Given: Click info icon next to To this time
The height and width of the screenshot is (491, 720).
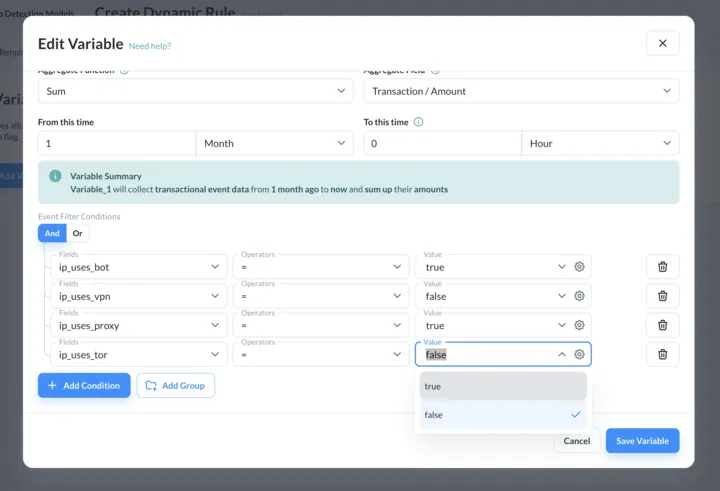Looking at the screenshot, I should pyautogui.click(x=418, y=122).
